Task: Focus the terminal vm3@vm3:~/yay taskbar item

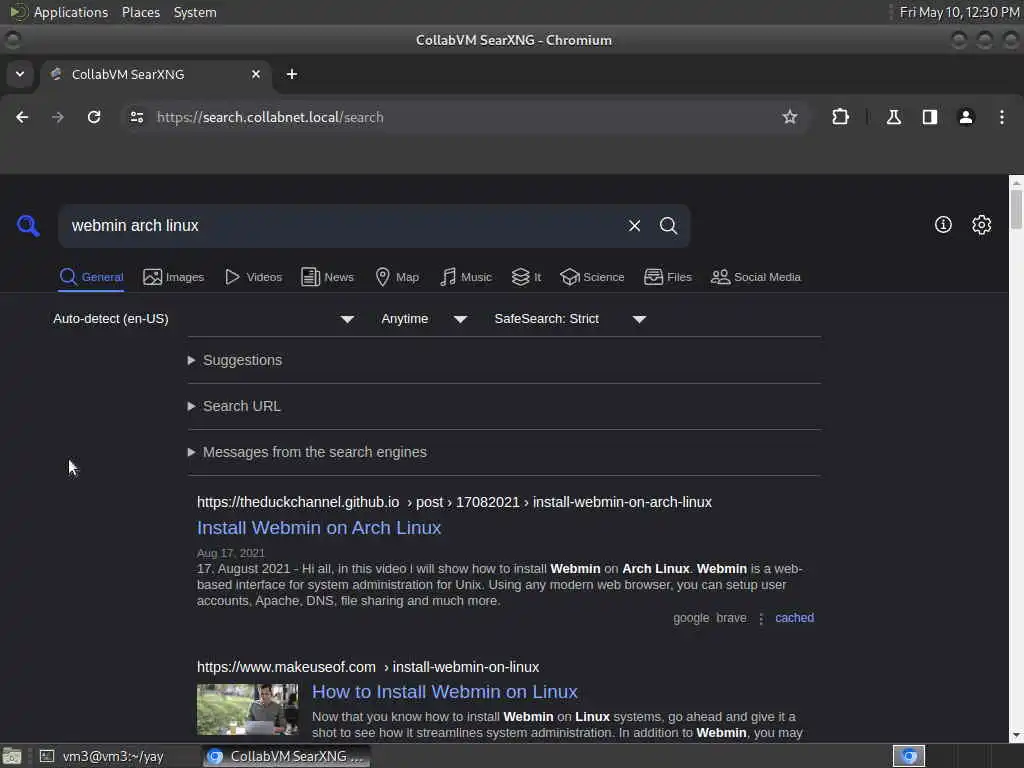Action: coord(103,756)
